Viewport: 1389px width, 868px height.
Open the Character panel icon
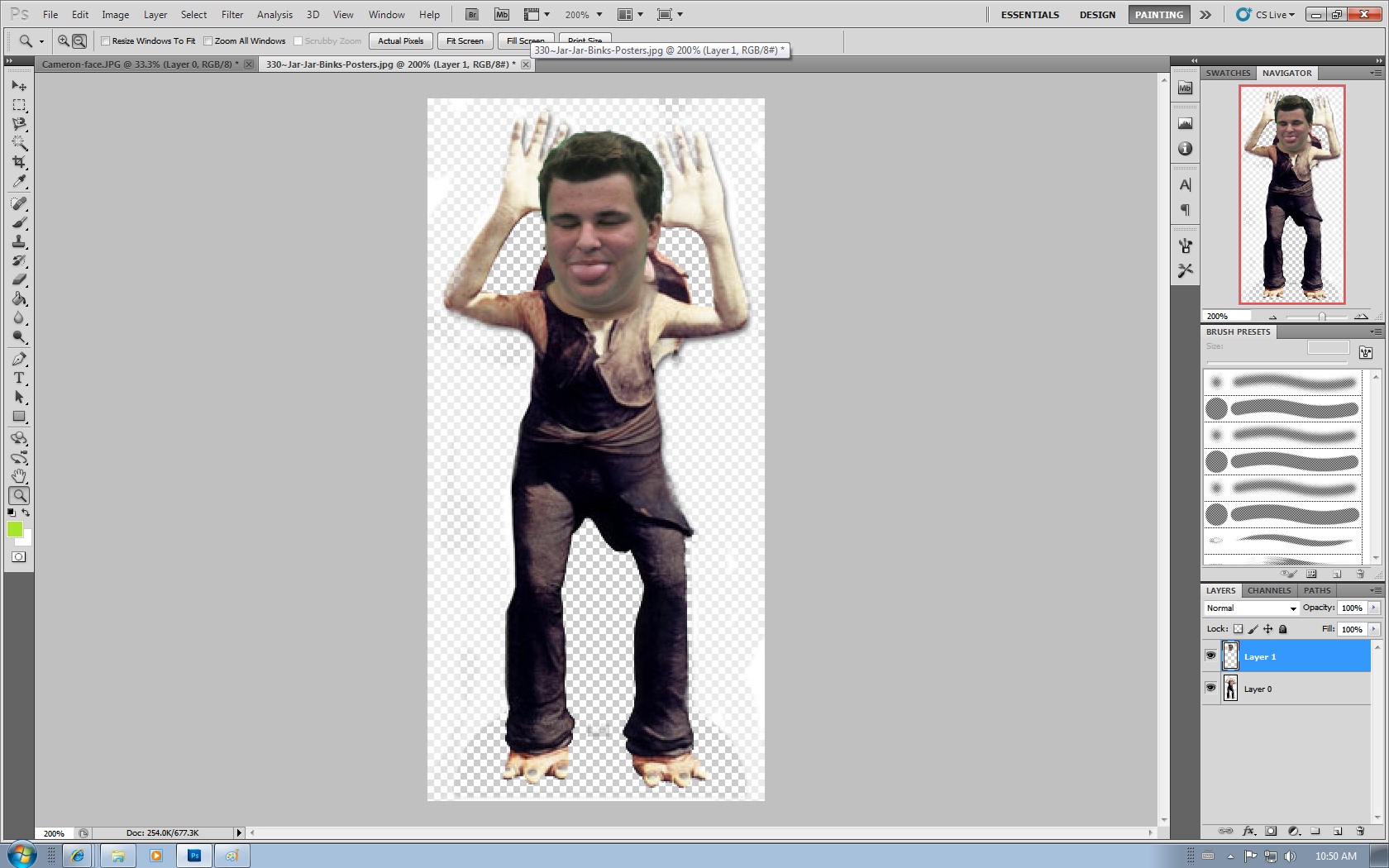[1186, 185]
